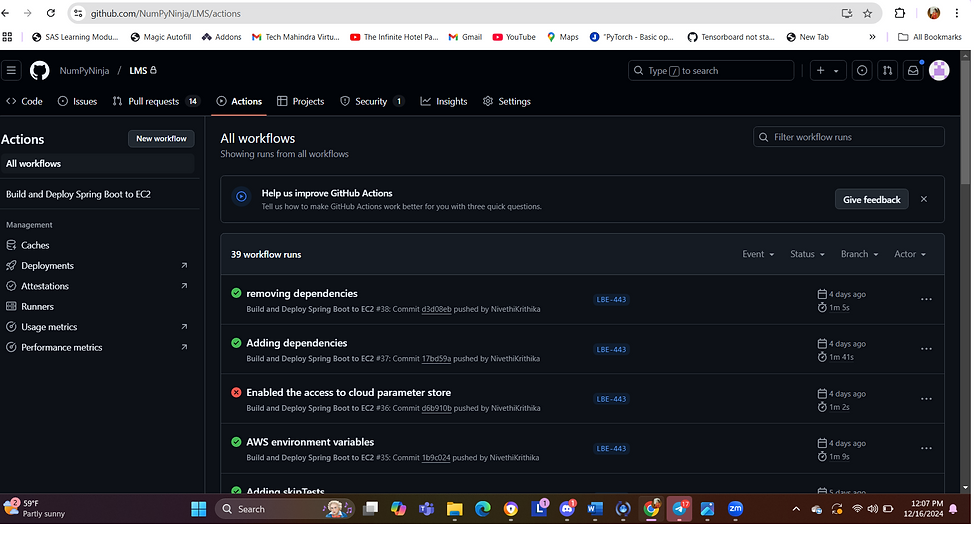Viewport: 980px width, 551px height.
Task: Focus the Filter workflow runs field
Action: pyautogui.click(x=848, y=137)
